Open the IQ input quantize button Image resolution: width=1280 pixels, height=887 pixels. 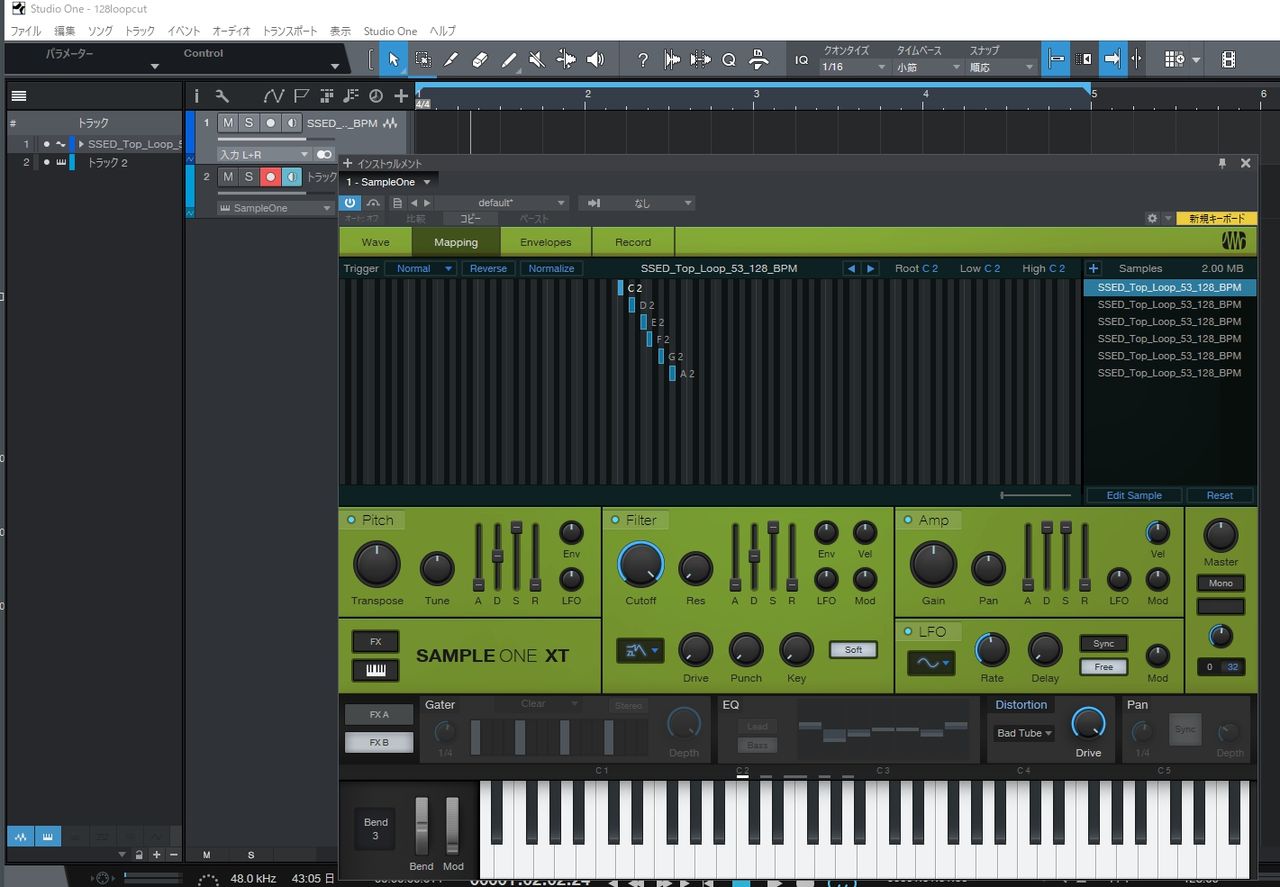pyautogui.click(x=801, y=60)
